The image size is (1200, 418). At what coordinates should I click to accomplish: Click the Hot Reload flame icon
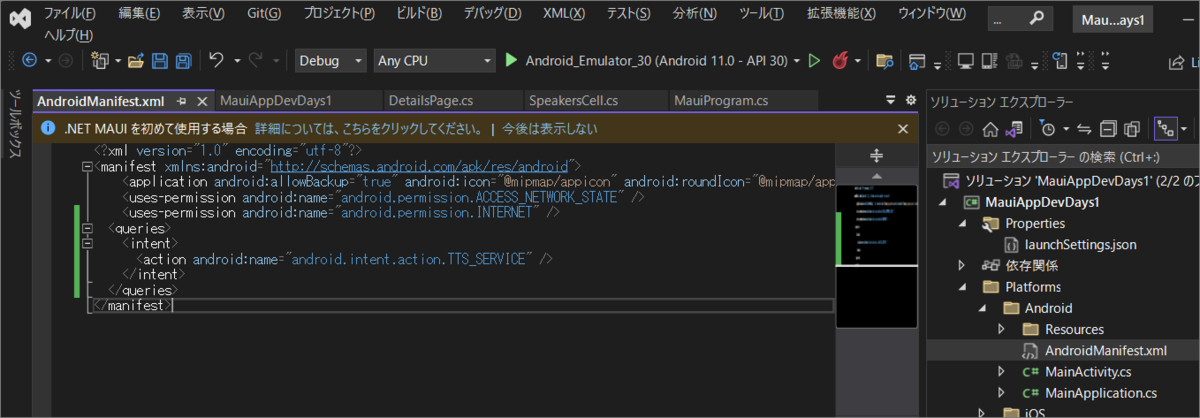[839, 61]
